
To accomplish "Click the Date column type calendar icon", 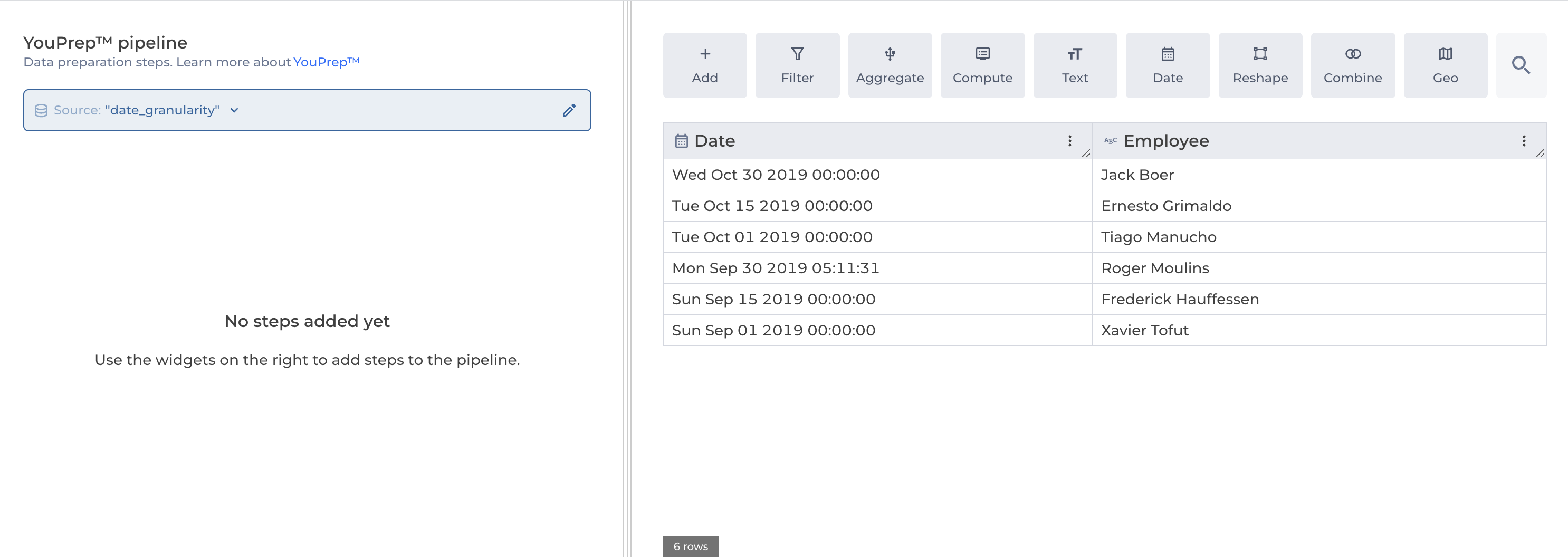I will [x=681, y=141].
